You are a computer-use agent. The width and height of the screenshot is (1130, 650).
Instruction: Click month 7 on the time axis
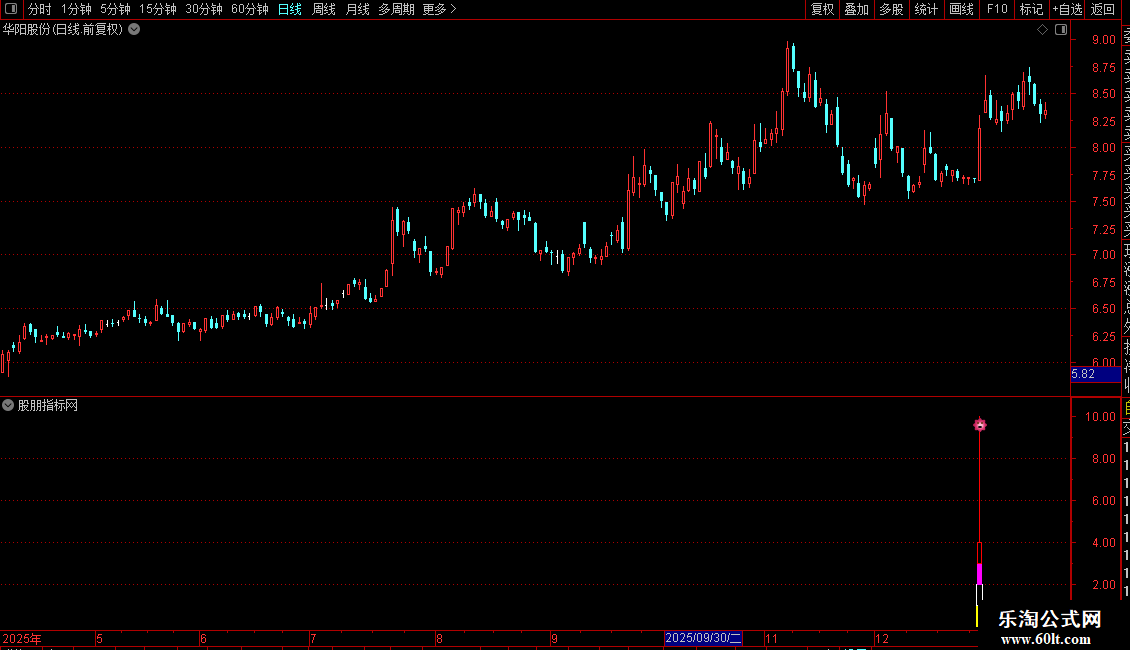coord(313,638)
